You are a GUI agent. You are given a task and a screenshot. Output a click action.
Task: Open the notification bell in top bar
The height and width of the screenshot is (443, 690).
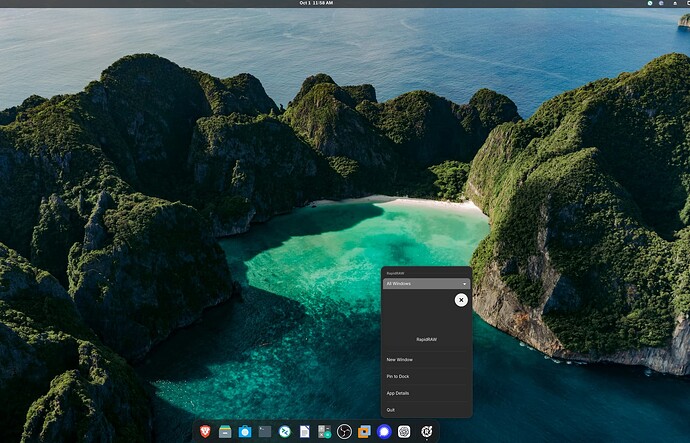coord(675,3)
